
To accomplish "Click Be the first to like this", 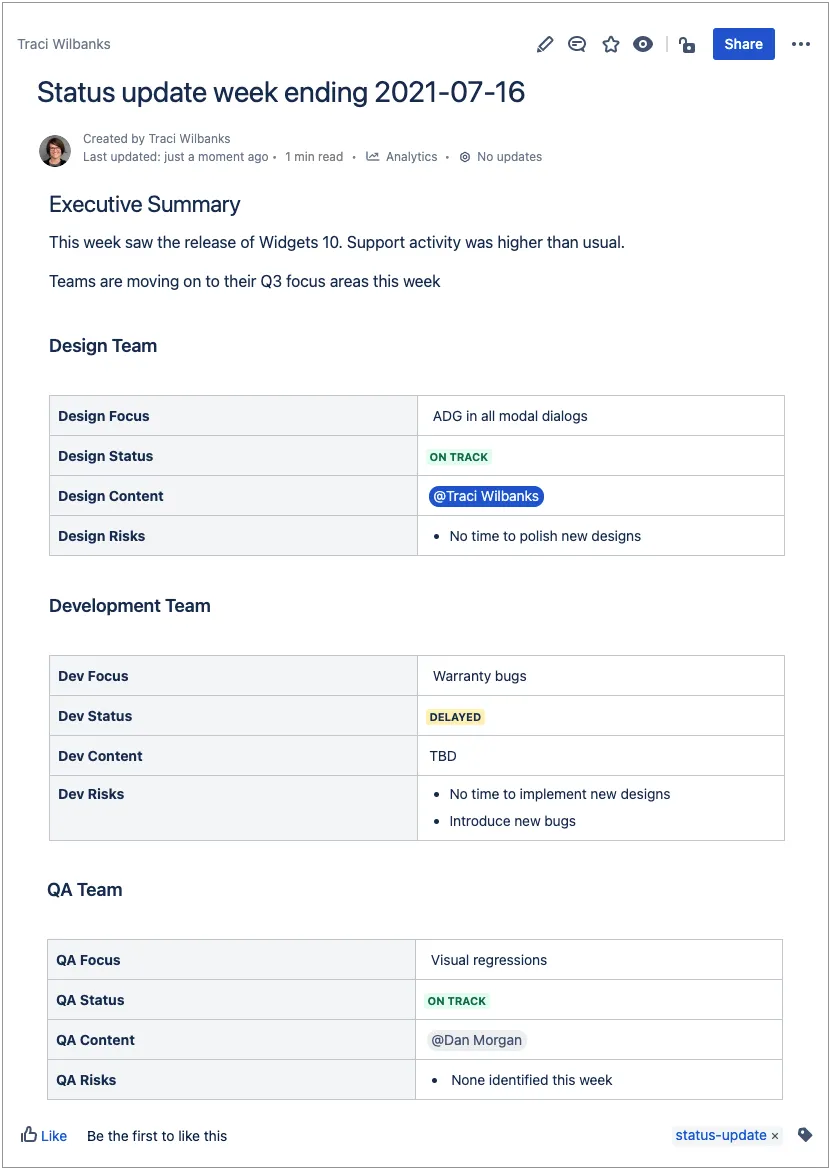I will [157, 1136].
